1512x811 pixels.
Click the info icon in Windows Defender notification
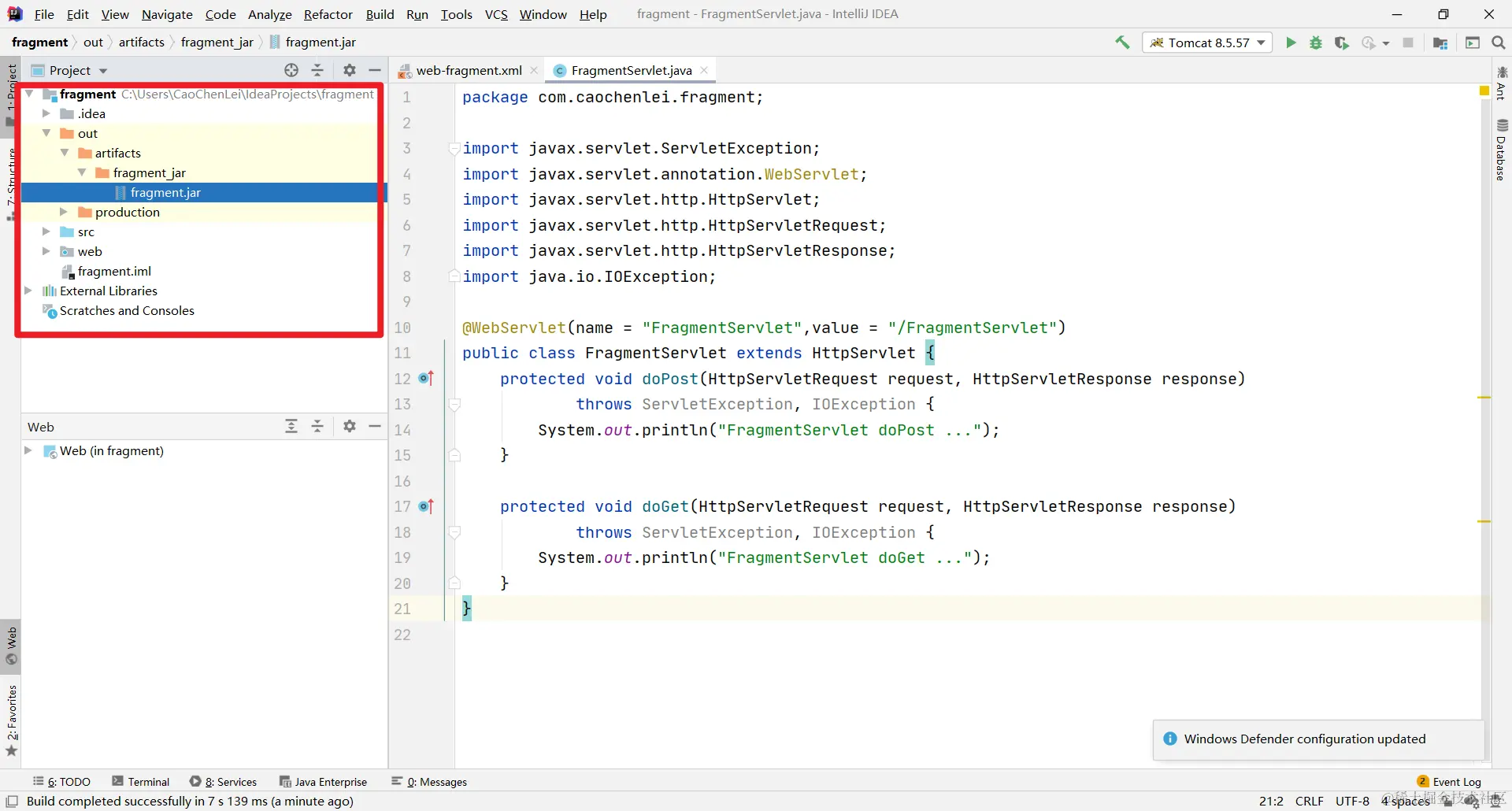1170,739
